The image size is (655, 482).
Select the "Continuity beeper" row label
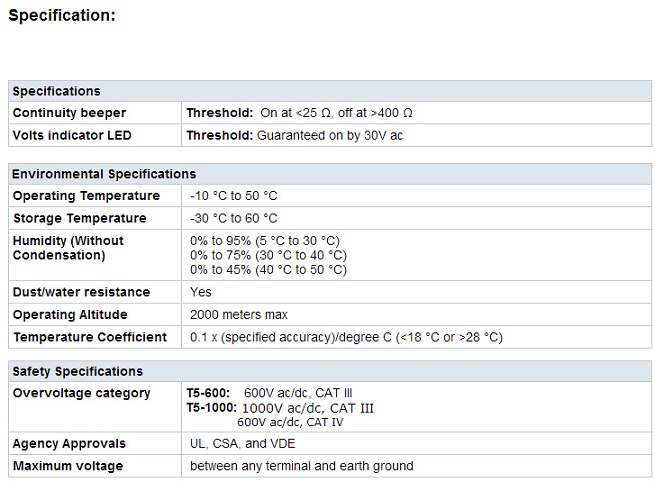pyautogui.click(x=69, y=113)
